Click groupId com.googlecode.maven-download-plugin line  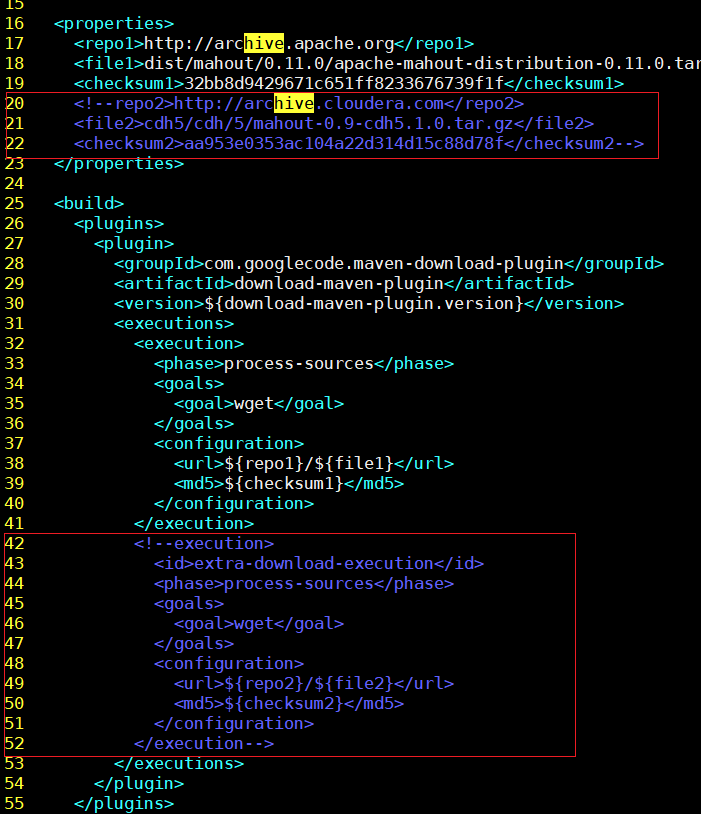(x=389, y=264)
